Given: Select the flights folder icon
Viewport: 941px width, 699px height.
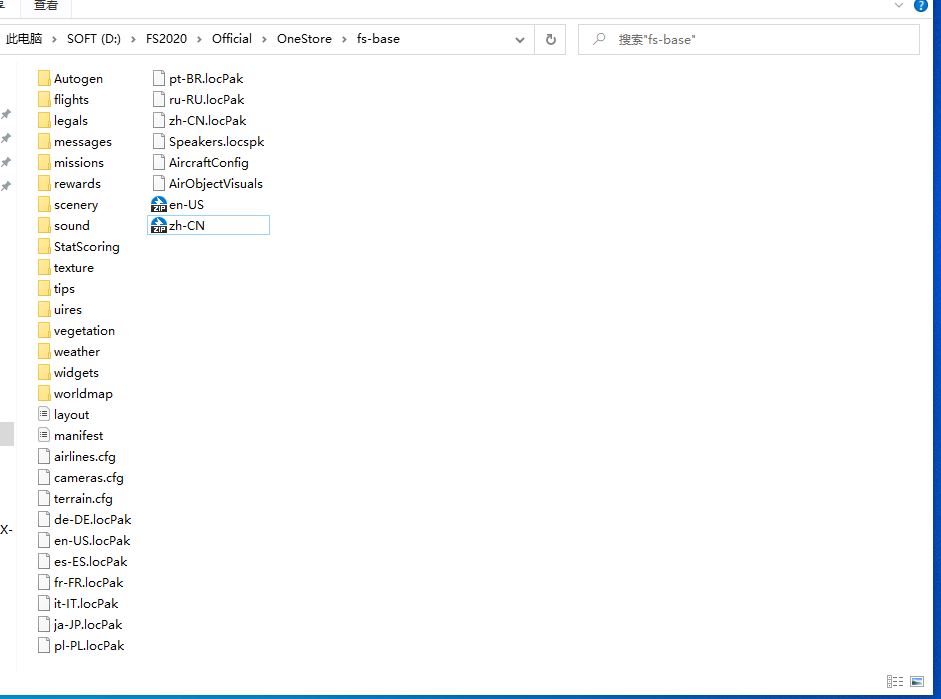Looking at the screenshot, I should tap(44, 100).
